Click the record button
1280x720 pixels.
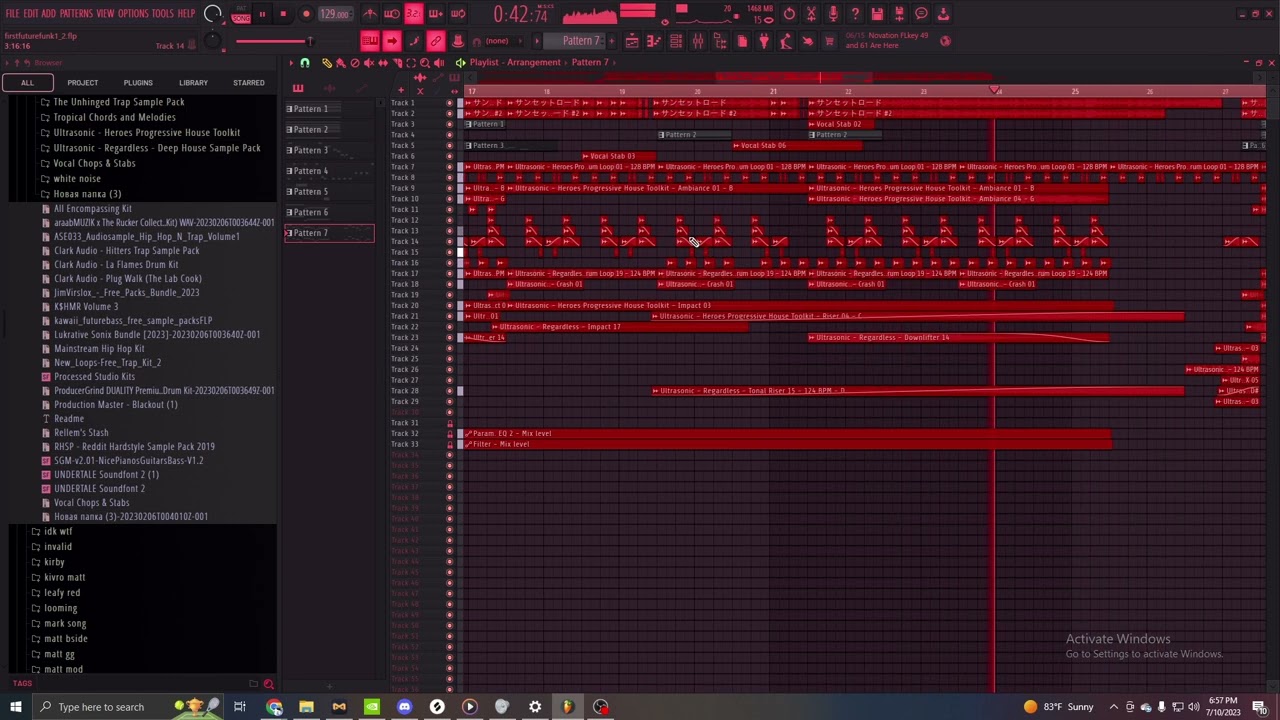click(x=306, y=14)
